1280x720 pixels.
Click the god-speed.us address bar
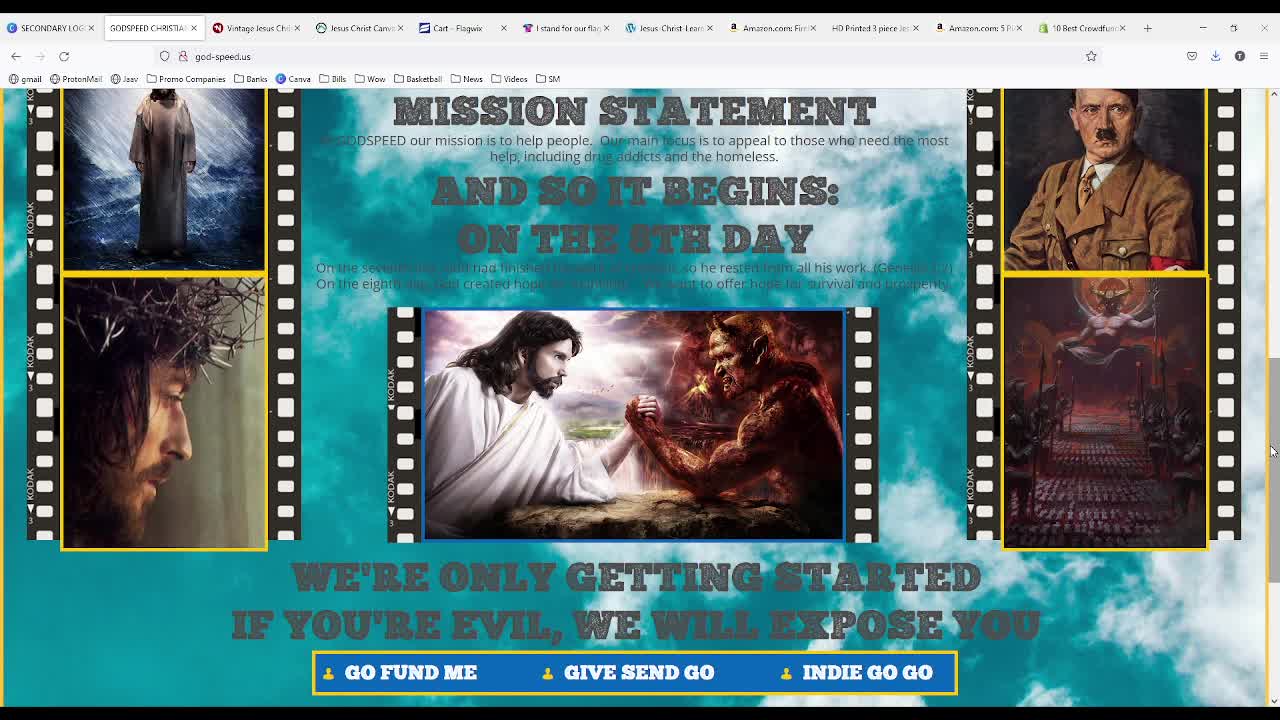(x=630, y=56)
